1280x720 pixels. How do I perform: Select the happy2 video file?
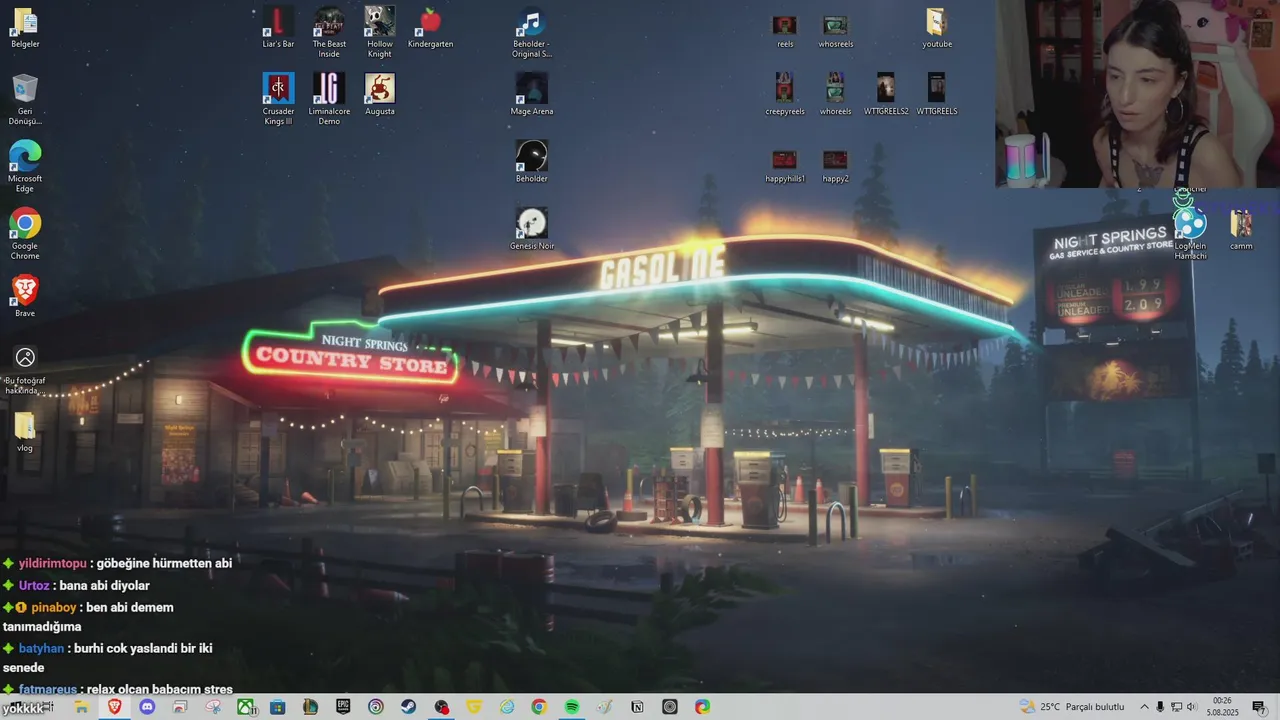[x=835, y=166]
